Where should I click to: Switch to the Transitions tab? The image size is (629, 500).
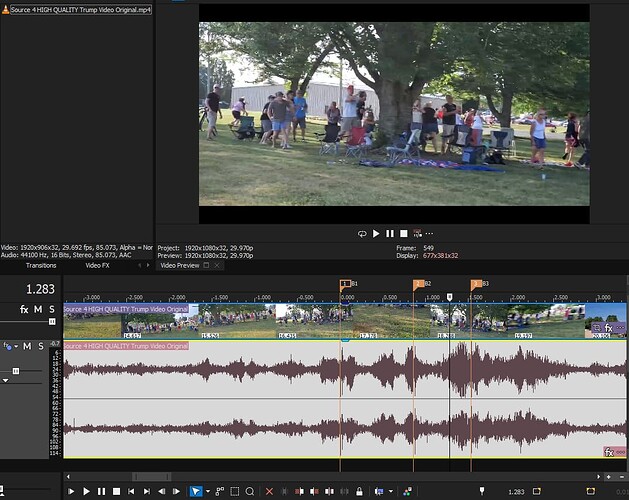tap(41, 265)
